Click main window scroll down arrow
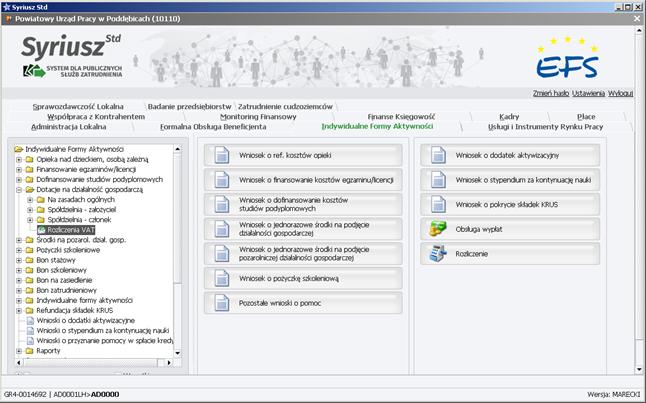Image resolution: width=646 pixels, height=403 pixels. (639, 370)
